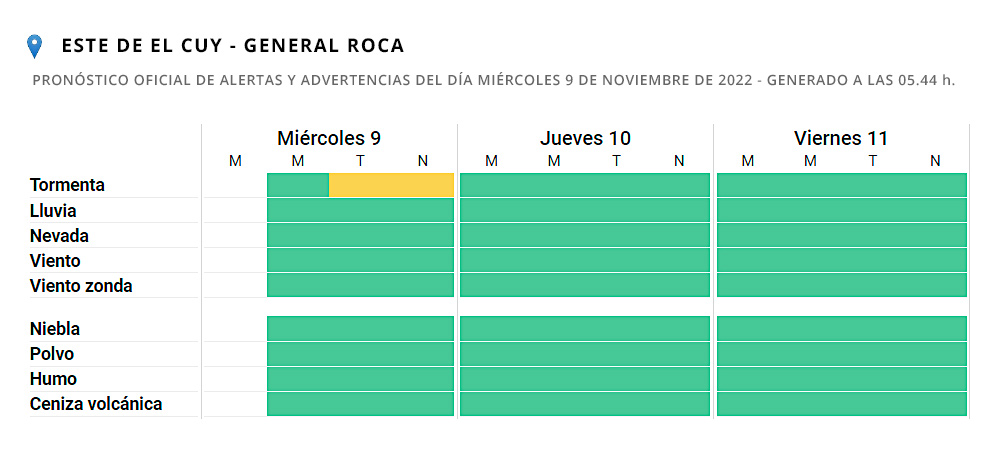Click the Humo bar for Miércoles 9

[360, 379]
